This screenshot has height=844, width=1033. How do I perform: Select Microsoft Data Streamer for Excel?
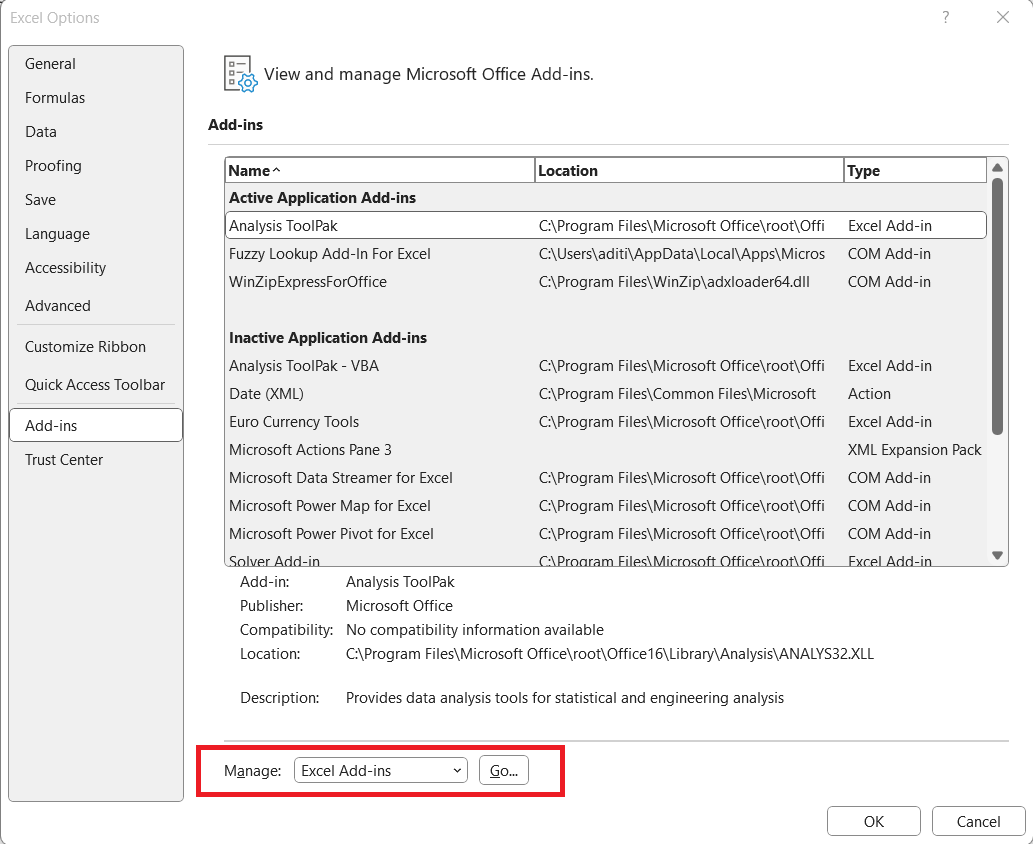(x=605, y=478)
